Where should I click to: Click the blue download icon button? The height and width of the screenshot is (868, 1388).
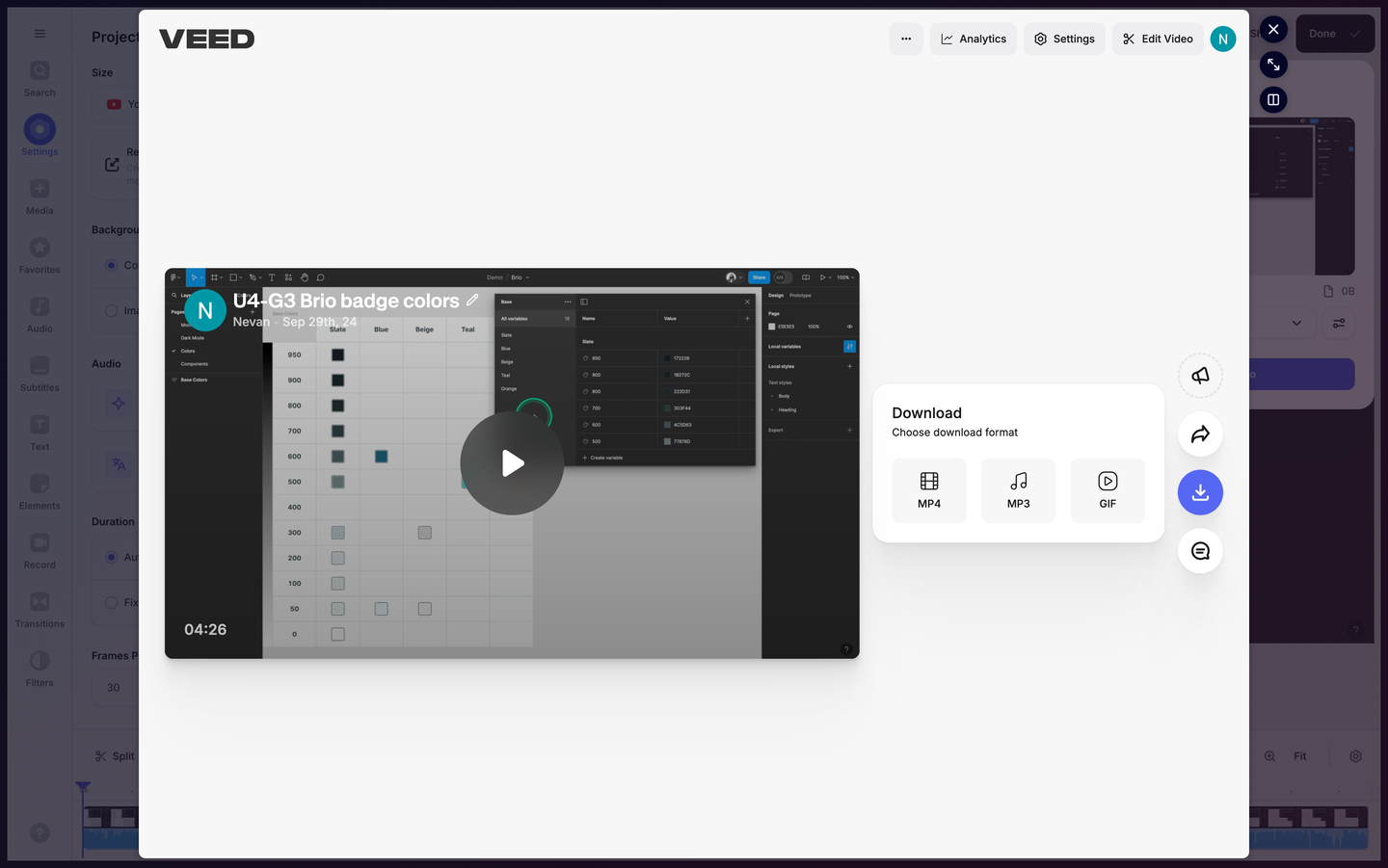[1200, 492]
